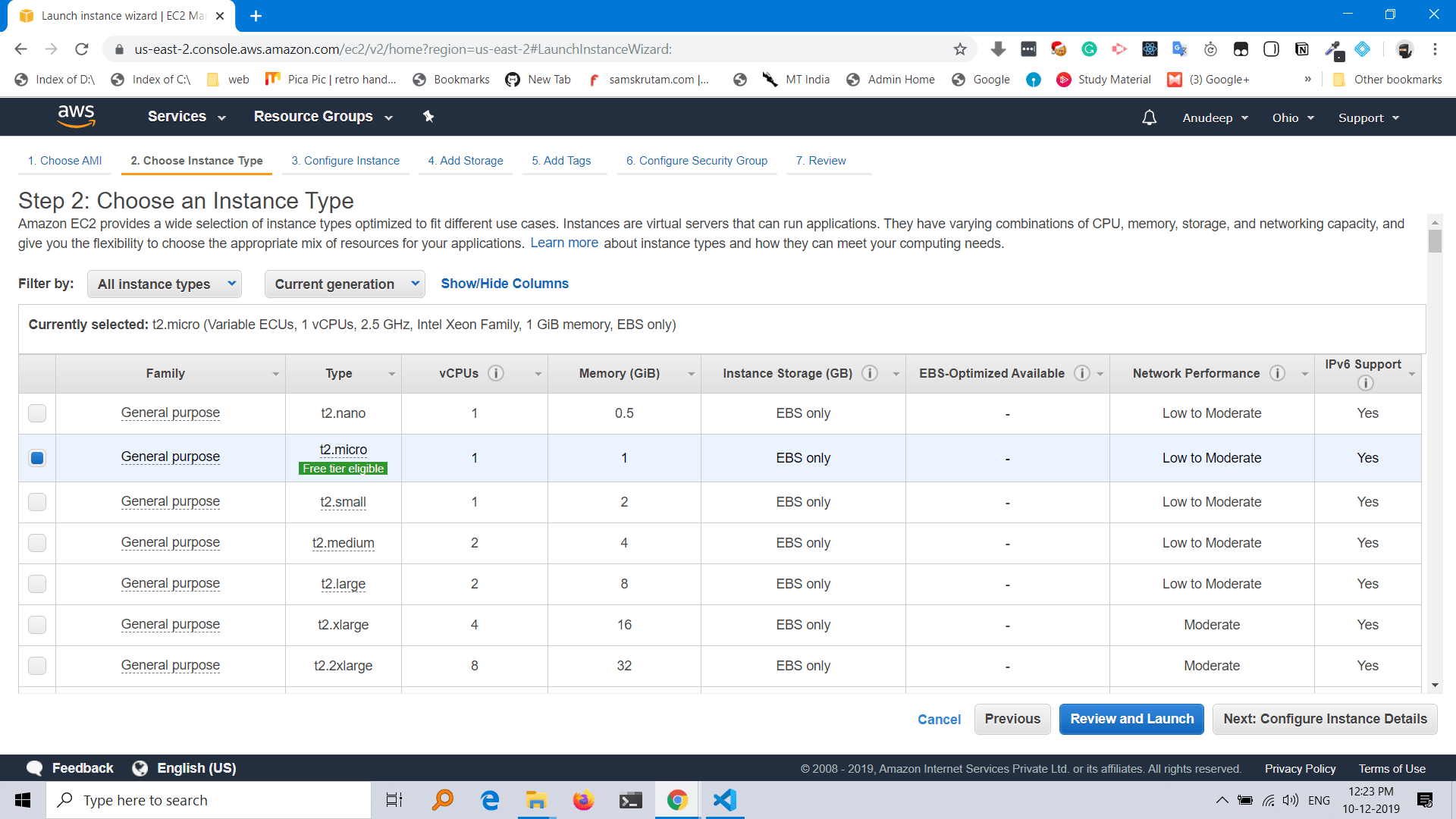Open the Privacy Policy footer link

(1300, 769)
